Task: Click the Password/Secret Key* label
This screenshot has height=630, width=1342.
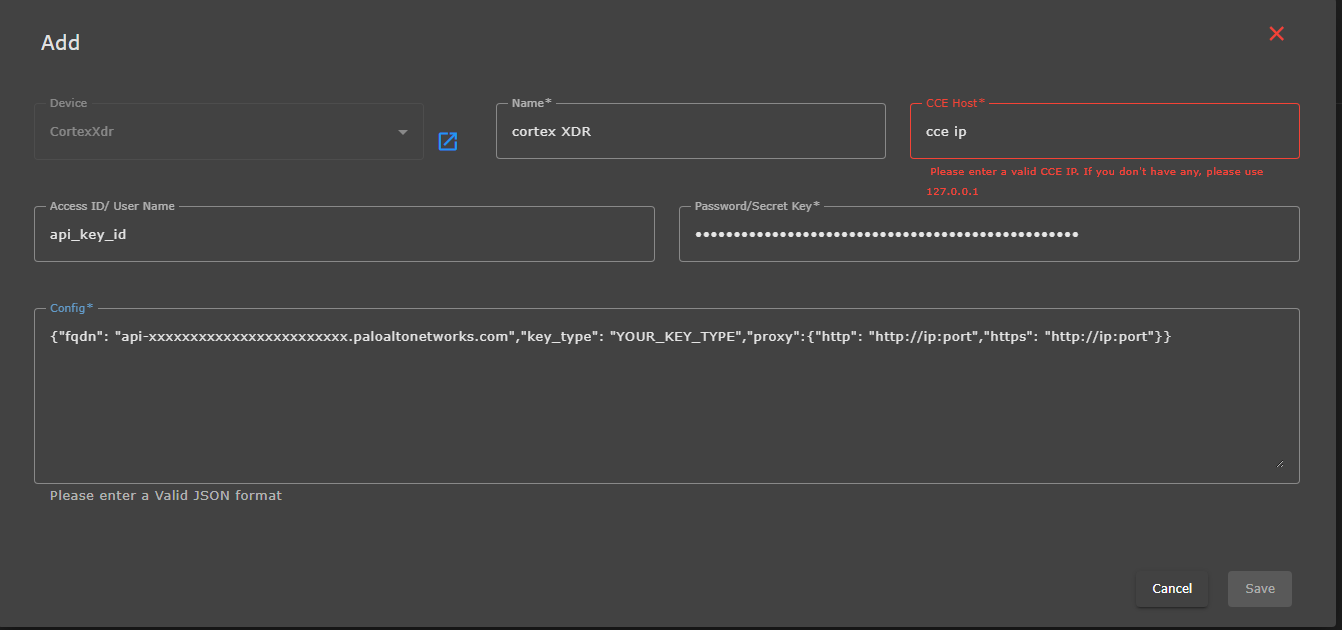Action: 757,206
